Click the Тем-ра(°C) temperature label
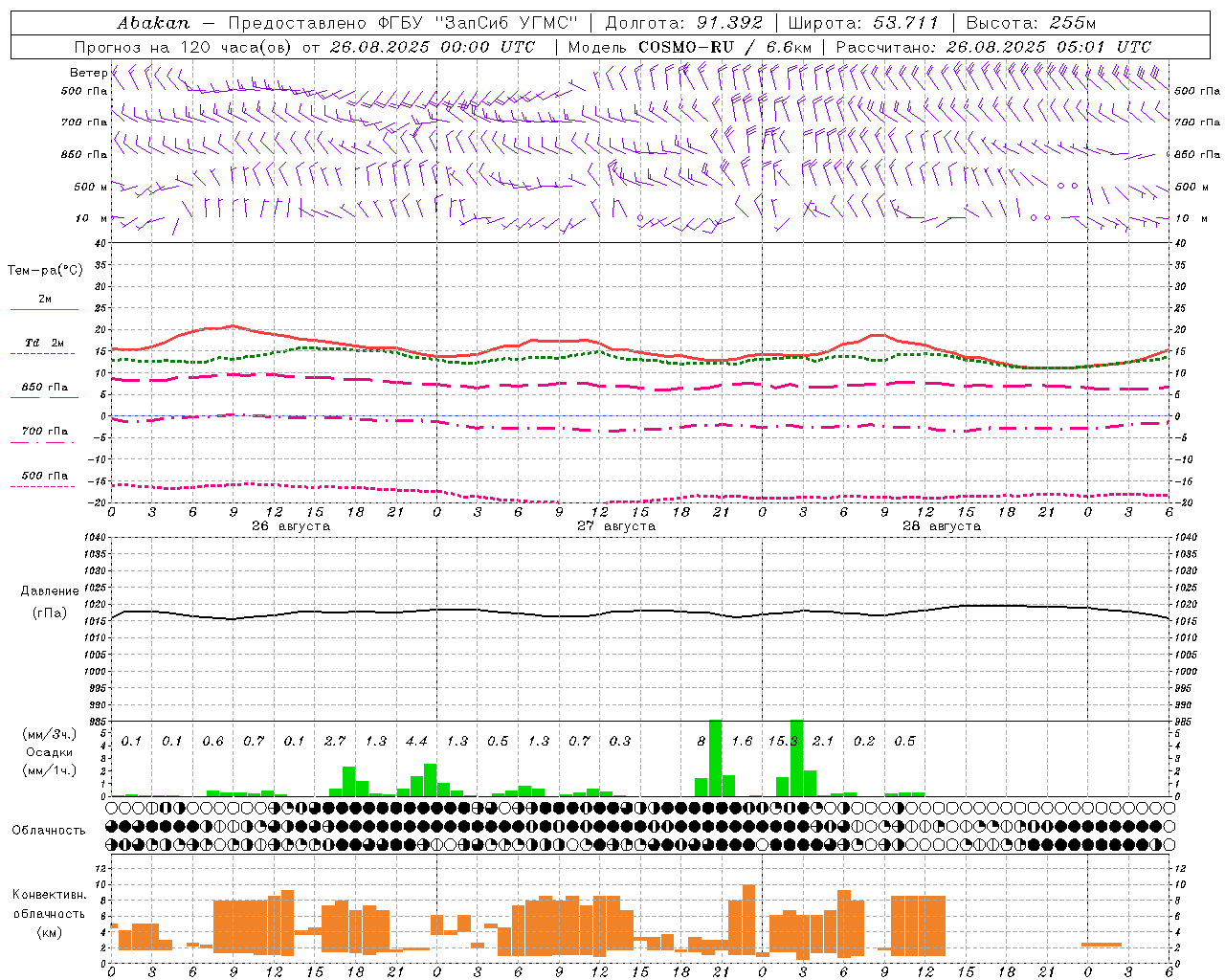Image resolution: width=1225 pixels, height=980 pixels. click(45, 271)
